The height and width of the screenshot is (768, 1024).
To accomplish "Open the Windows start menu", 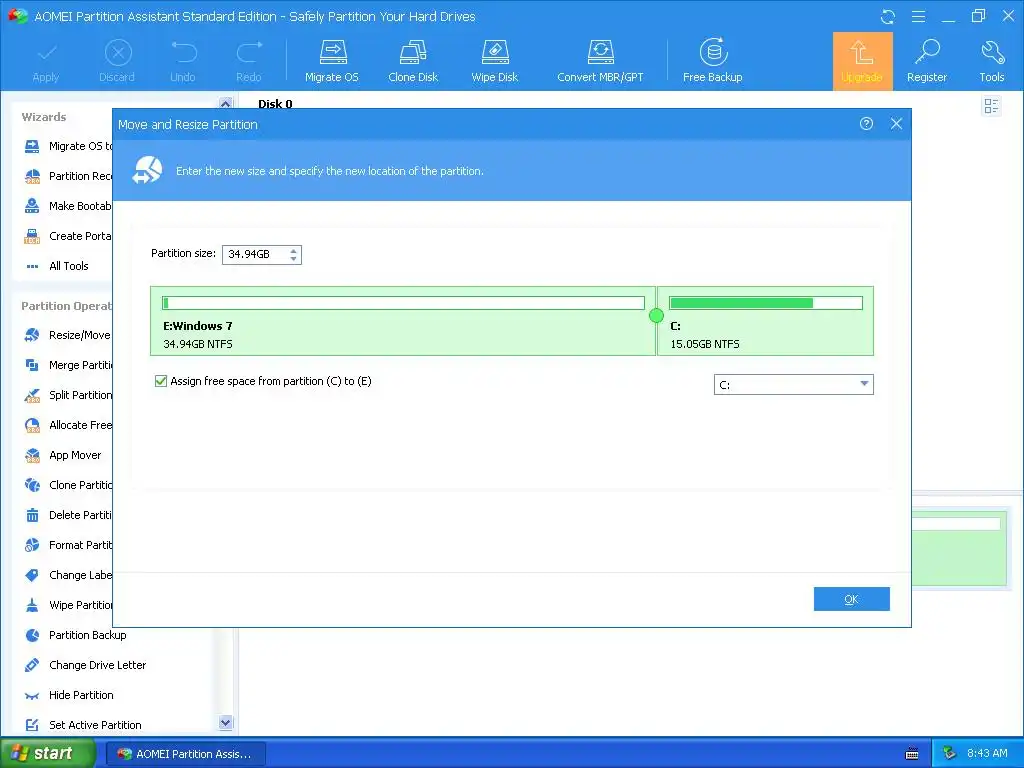I will pos(48,754).
